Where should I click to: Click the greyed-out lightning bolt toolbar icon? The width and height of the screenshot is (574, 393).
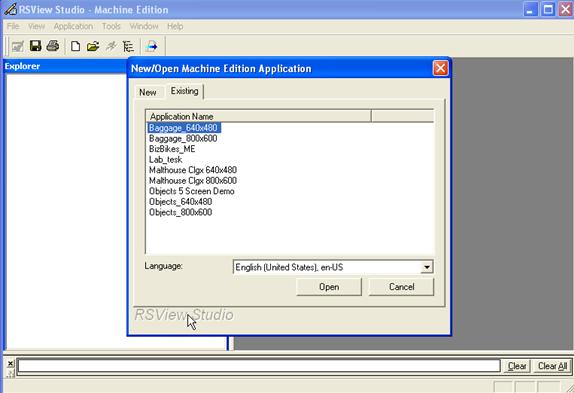point(111,46)
